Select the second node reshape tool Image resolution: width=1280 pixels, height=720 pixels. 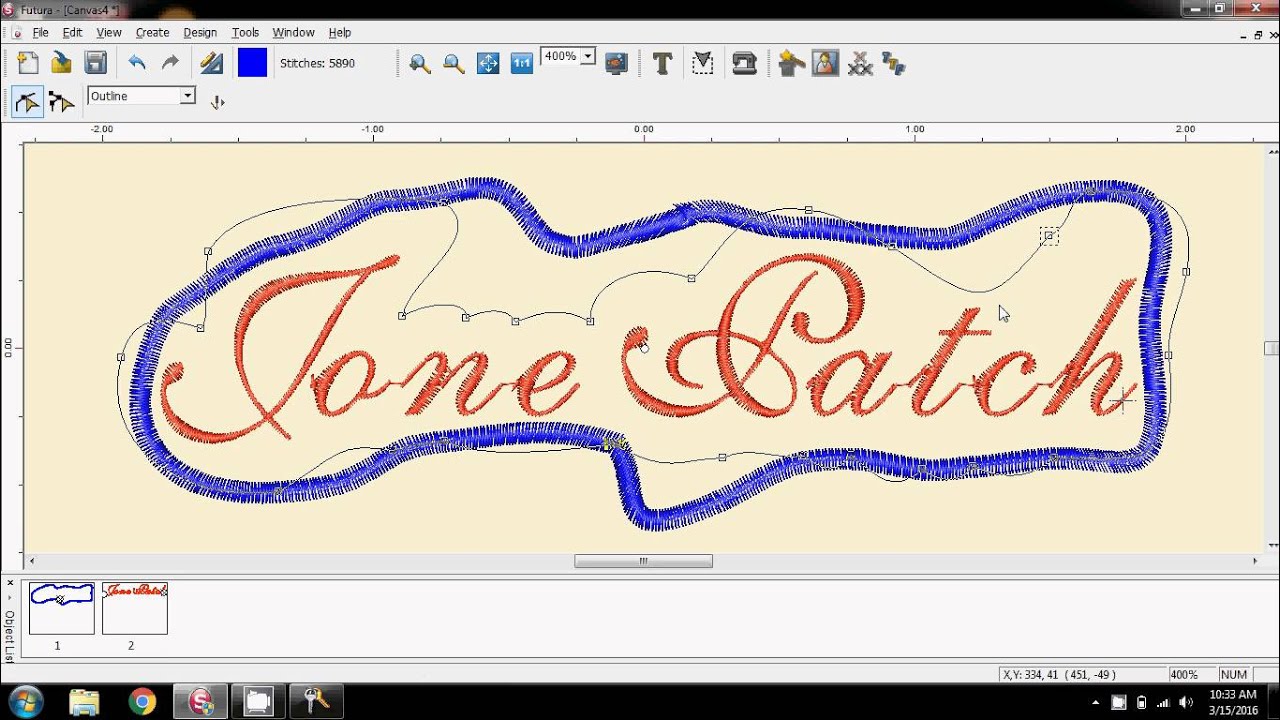click(x=61, y=101)
